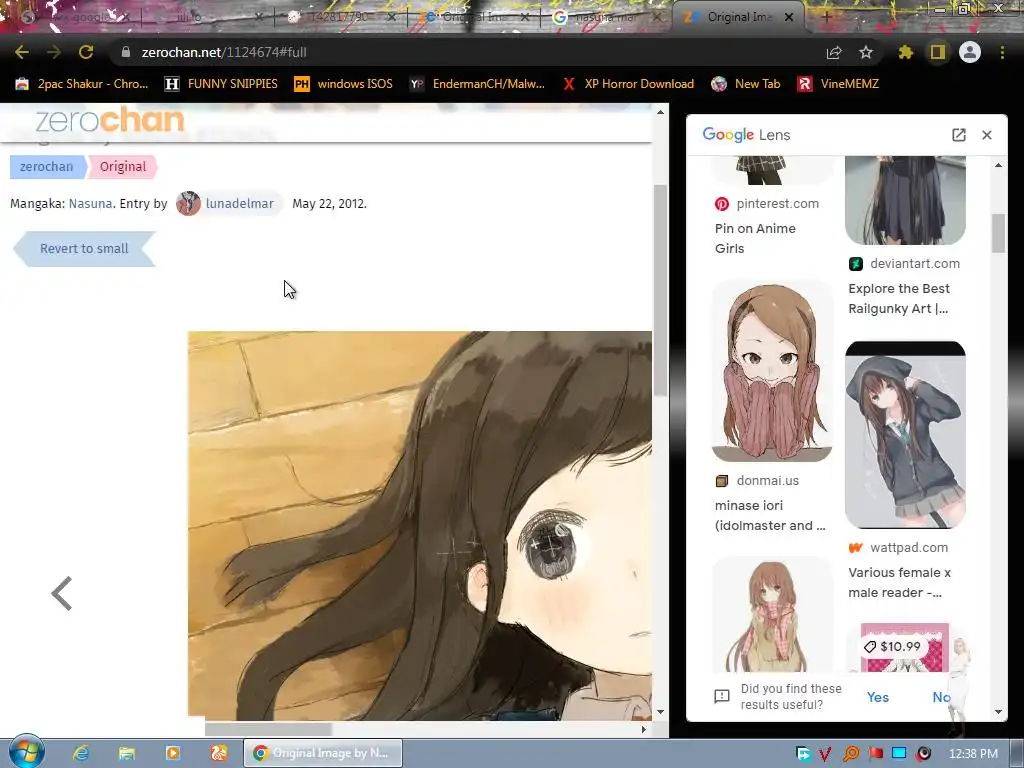The width and height of the screenshot is (1024, 768).
Task: Click the orange magnifier tray icon
Action: (850, 754)
